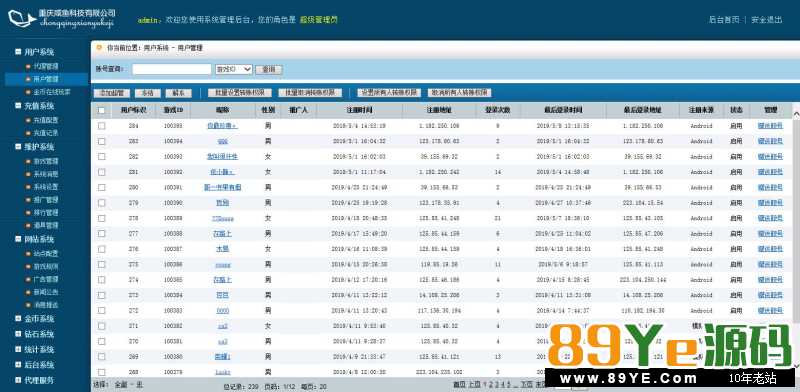Focus the account search input field
800x392 pixels.
click(x=171, y=69)
